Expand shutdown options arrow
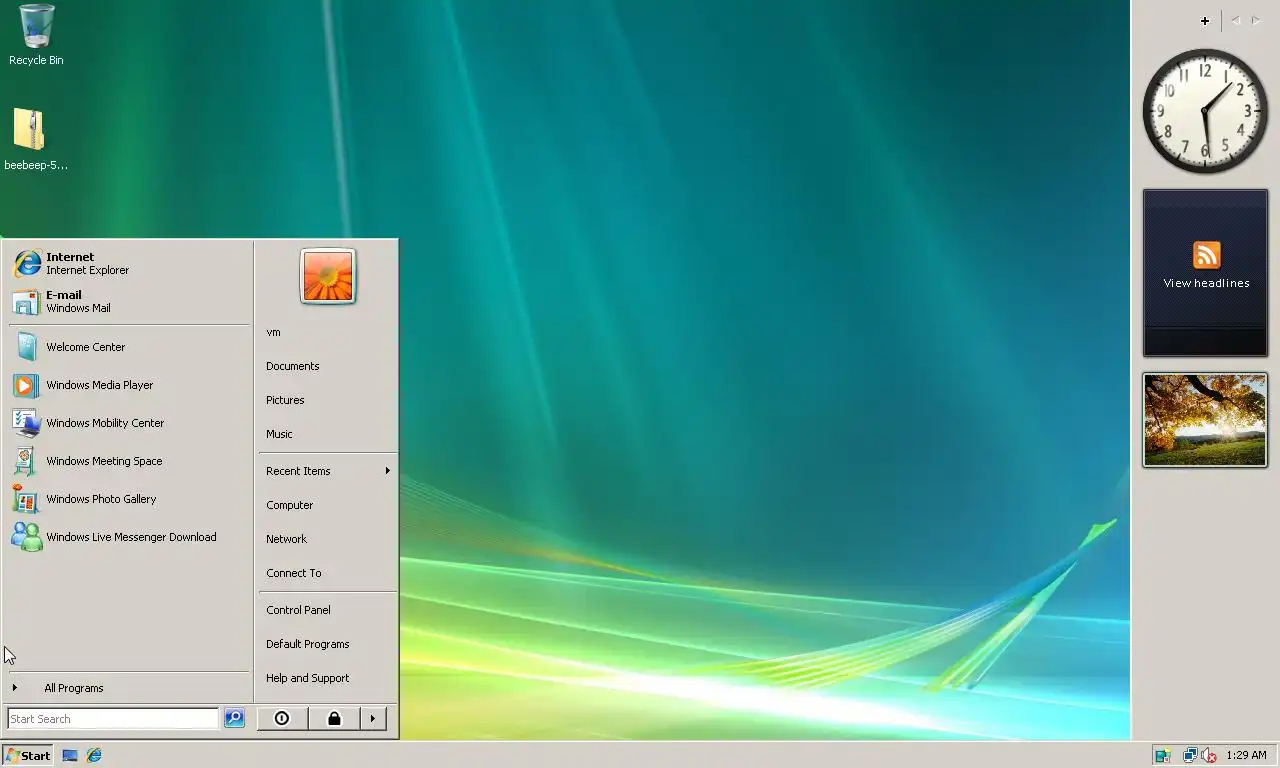 373,718
